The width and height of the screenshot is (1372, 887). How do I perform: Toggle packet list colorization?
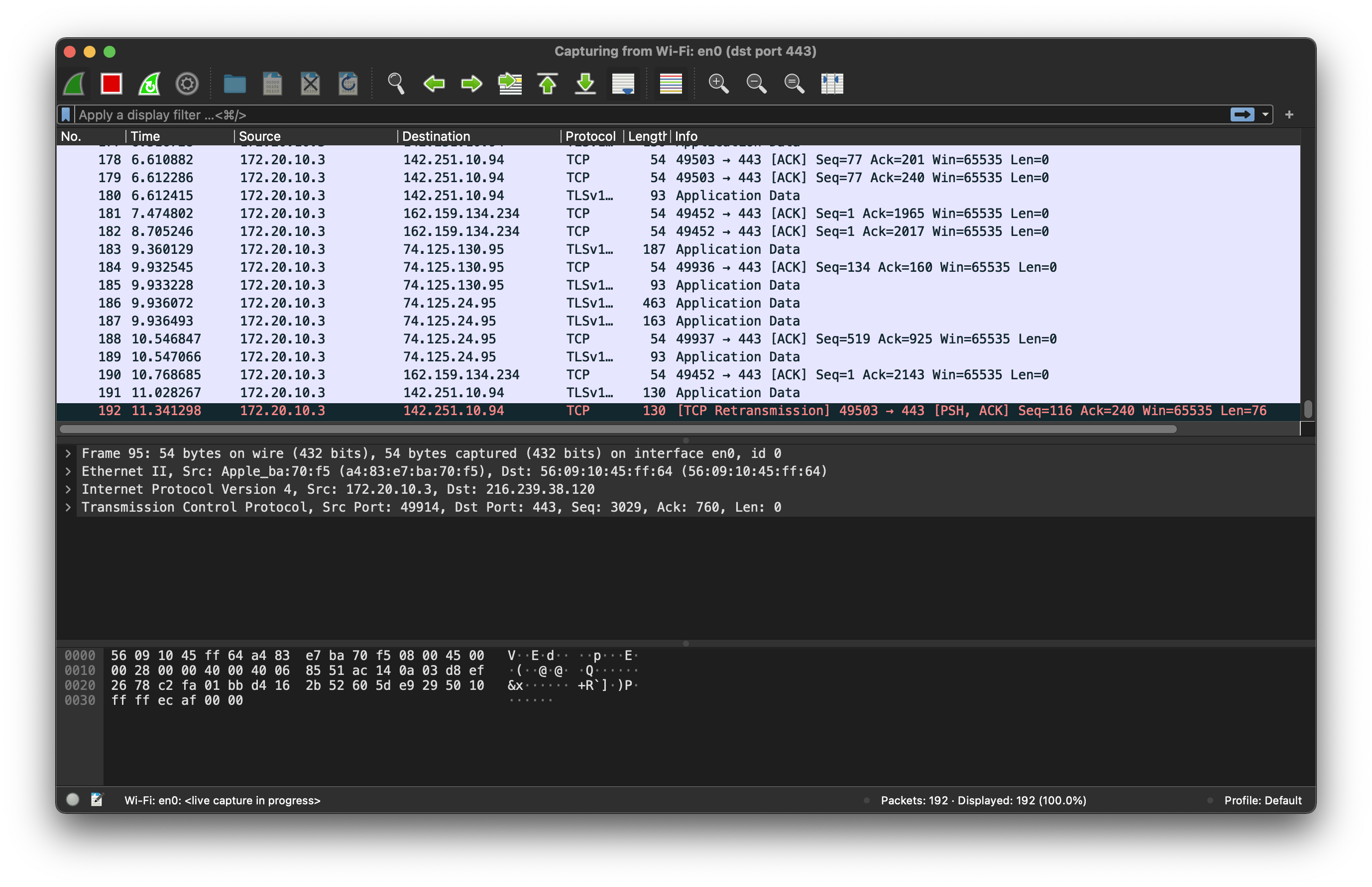pyautogui.click(x=671, y=84)
